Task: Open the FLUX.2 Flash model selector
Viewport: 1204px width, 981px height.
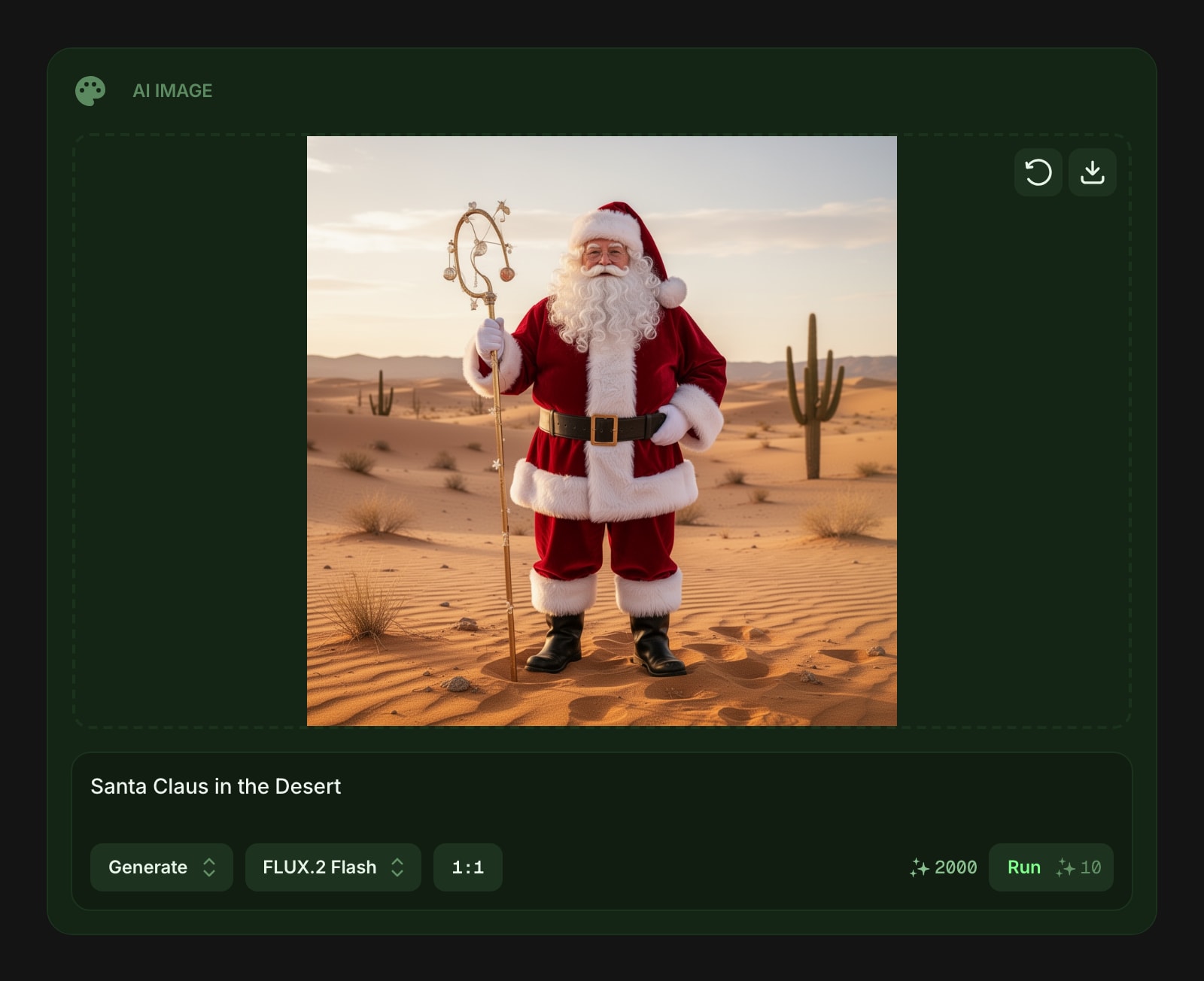Action: click(333, 867)
